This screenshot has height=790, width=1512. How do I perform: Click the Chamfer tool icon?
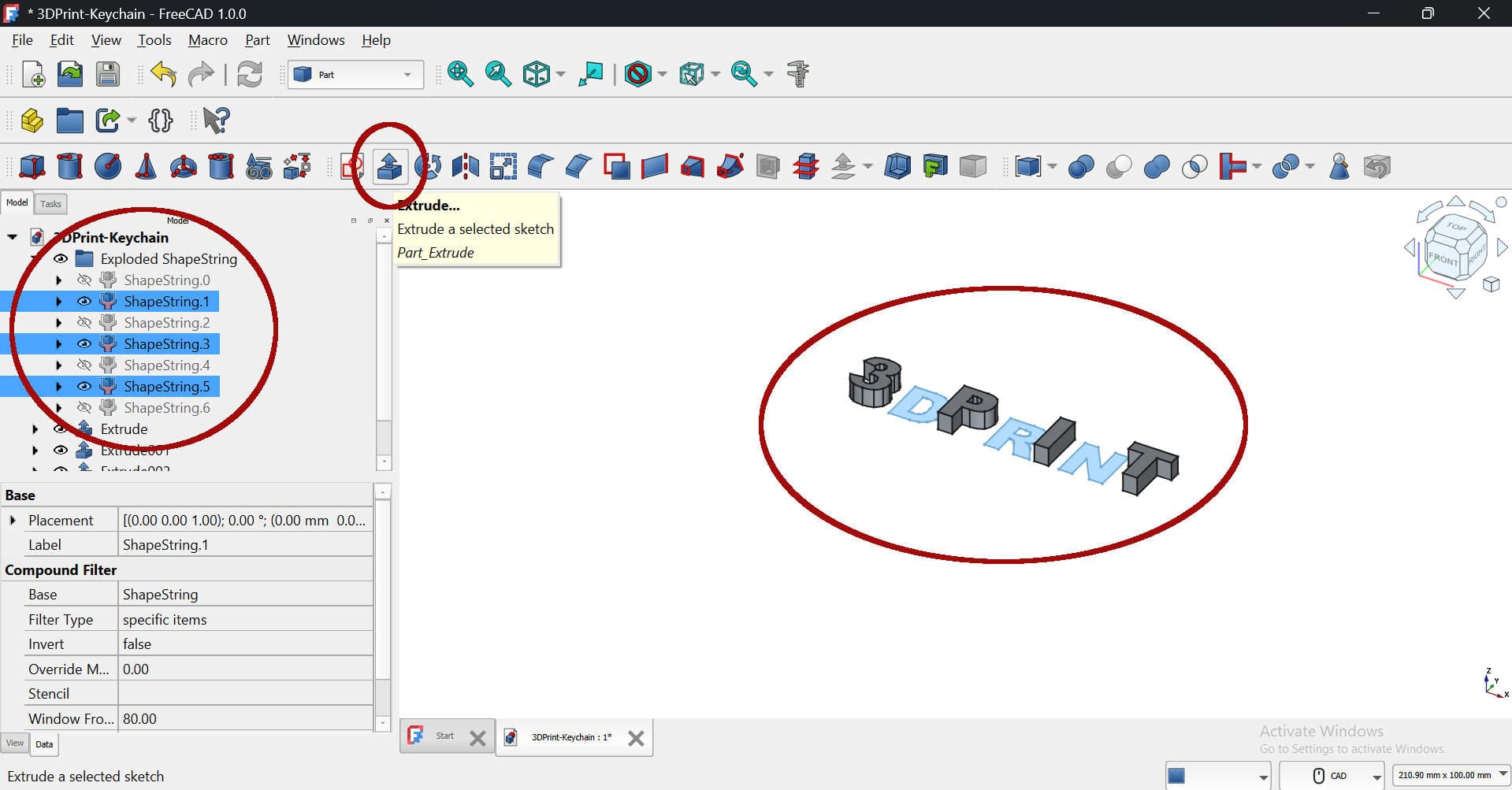coord(579,166)
